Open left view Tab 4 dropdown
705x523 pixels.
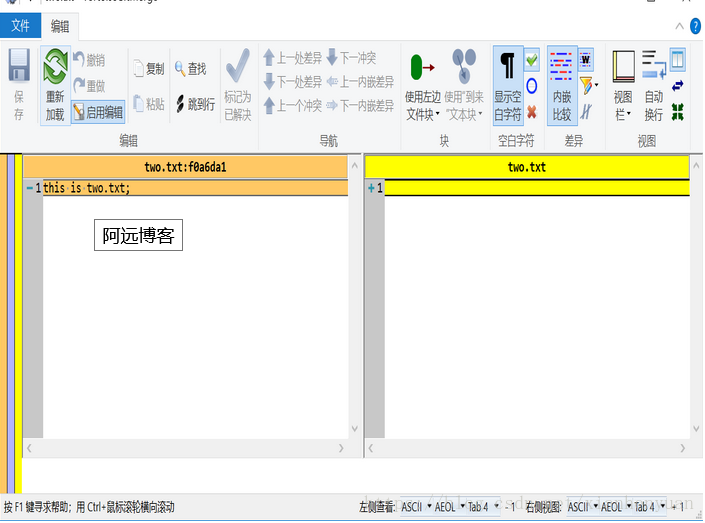[x=483, y=507]
